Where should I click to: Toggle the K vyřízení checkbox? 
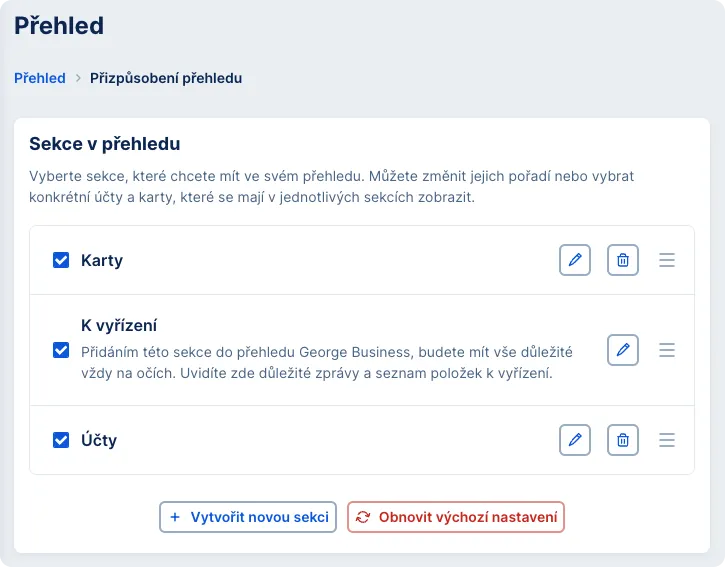[x=61, y=350]
